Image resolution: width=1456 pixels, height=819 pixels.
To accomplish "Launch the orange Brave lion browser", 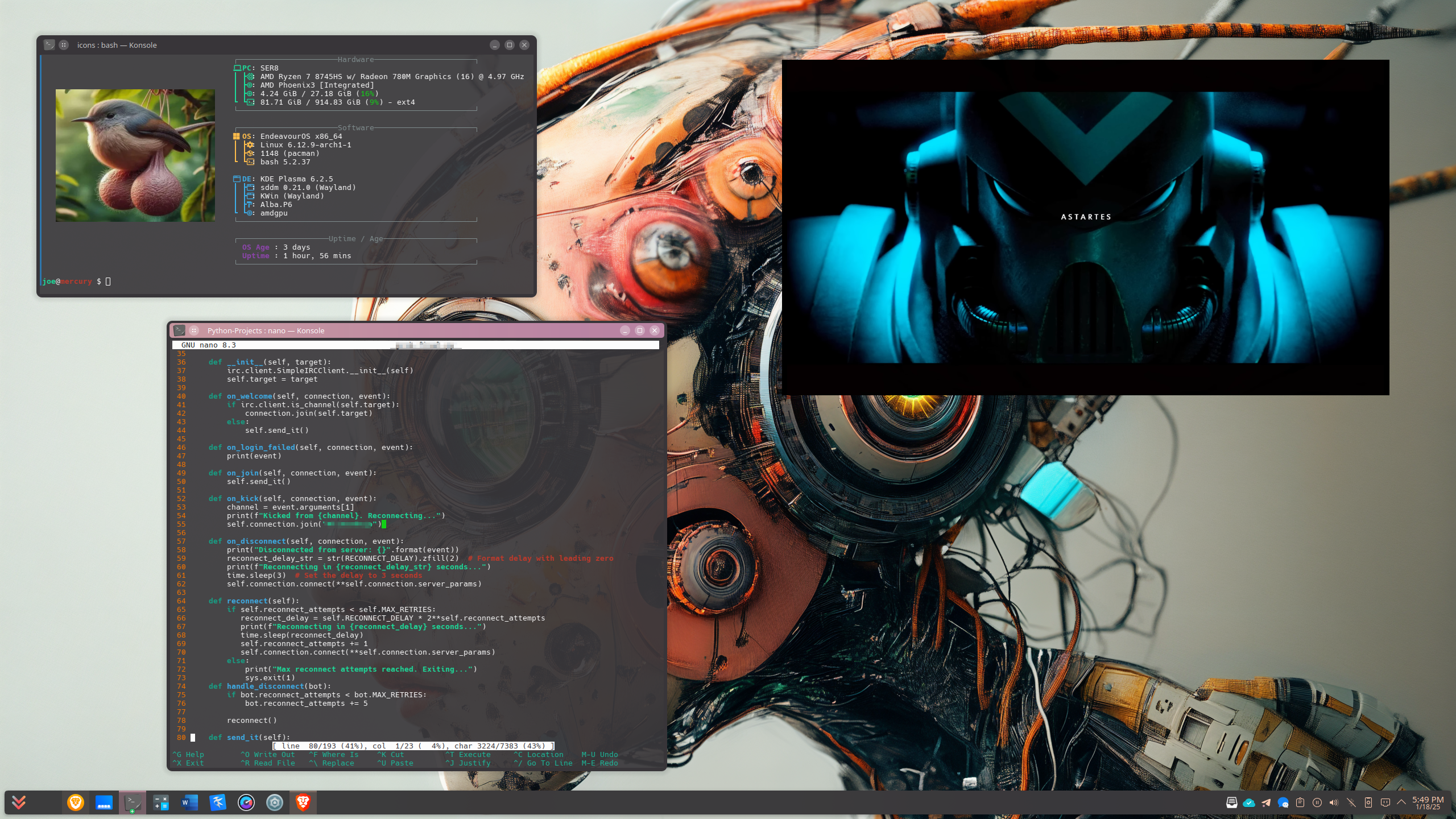I will pyautogui.click(x=76, y=803).
